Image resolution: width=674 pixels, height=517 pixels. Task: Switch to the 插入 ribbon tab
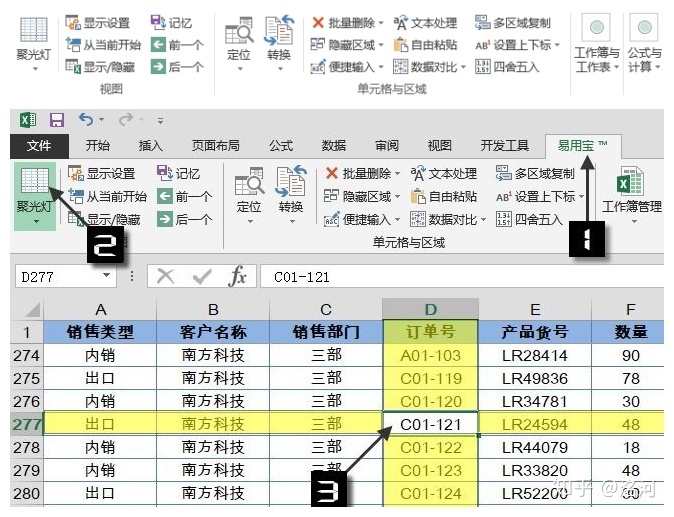tap(150, 146)
